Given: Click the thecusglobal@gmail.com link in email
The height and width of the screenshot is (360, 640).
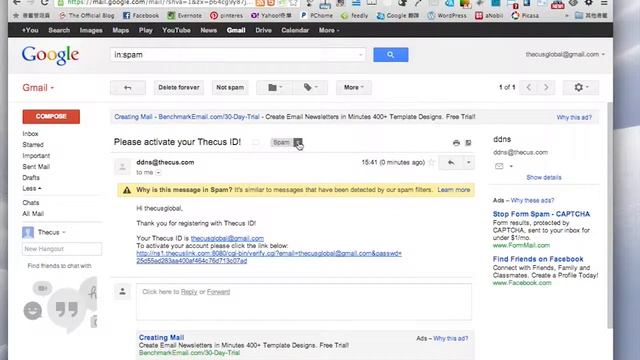Looking at the screenshot, I should pos(227,238).
